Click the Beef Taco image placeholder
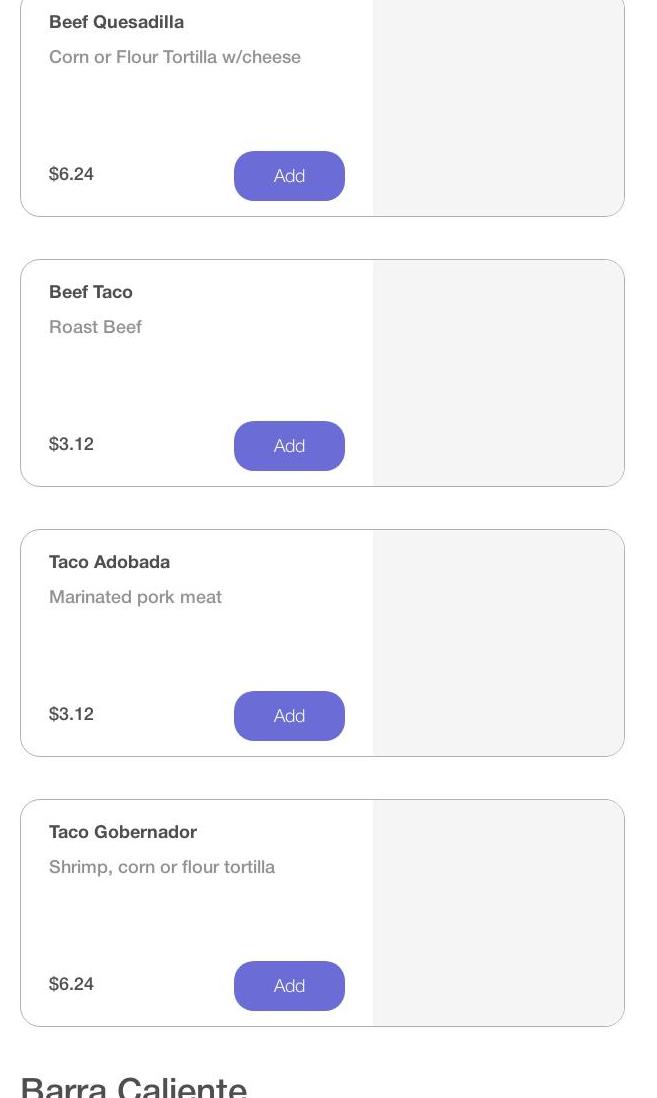This screenshot has width=657, height=1098. 498,373
